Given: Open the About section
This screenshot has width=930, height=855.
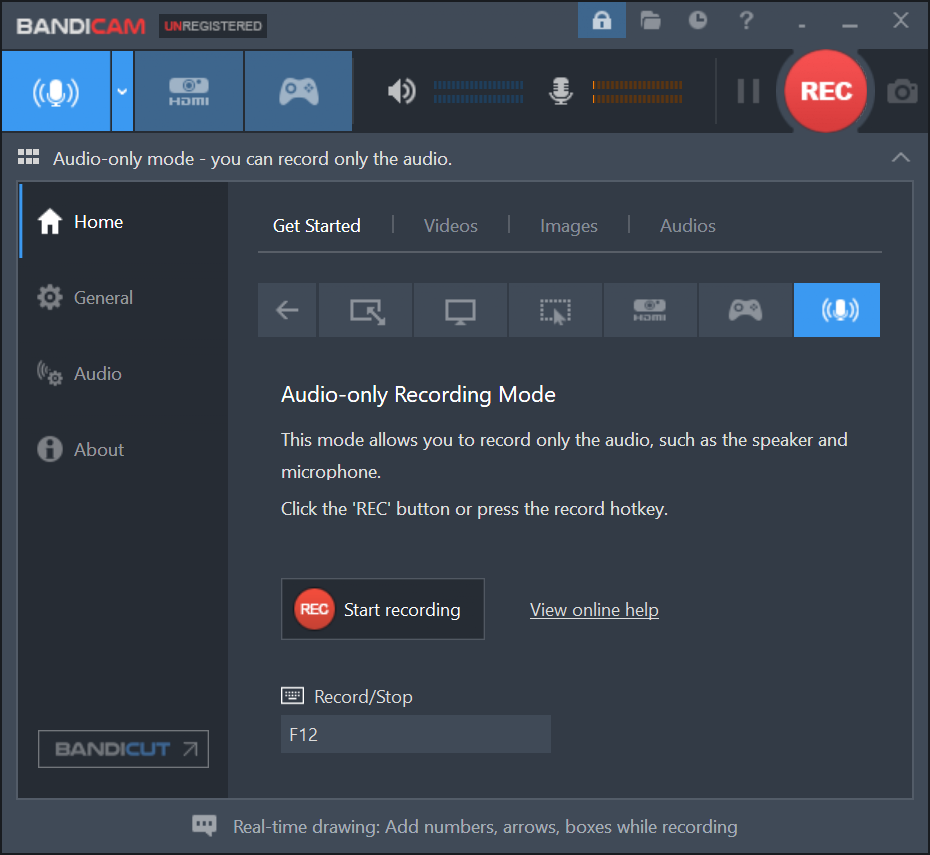Looking at the screenshot, I should click(x=123, y=449).
